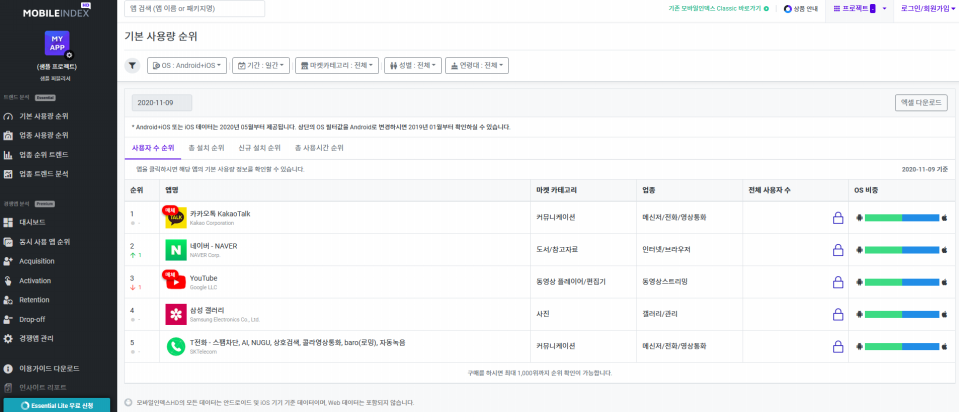The image size is (959, 412).
Task: Click the NAVER app icon
Action: point(176,249)
